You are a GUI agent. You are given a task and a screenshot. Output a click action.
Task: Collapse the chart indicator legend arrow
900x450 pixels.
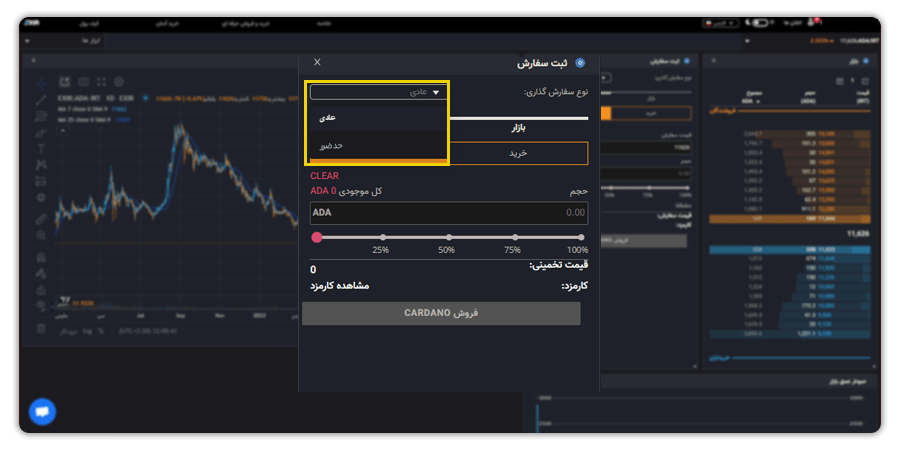pos(63,131)
